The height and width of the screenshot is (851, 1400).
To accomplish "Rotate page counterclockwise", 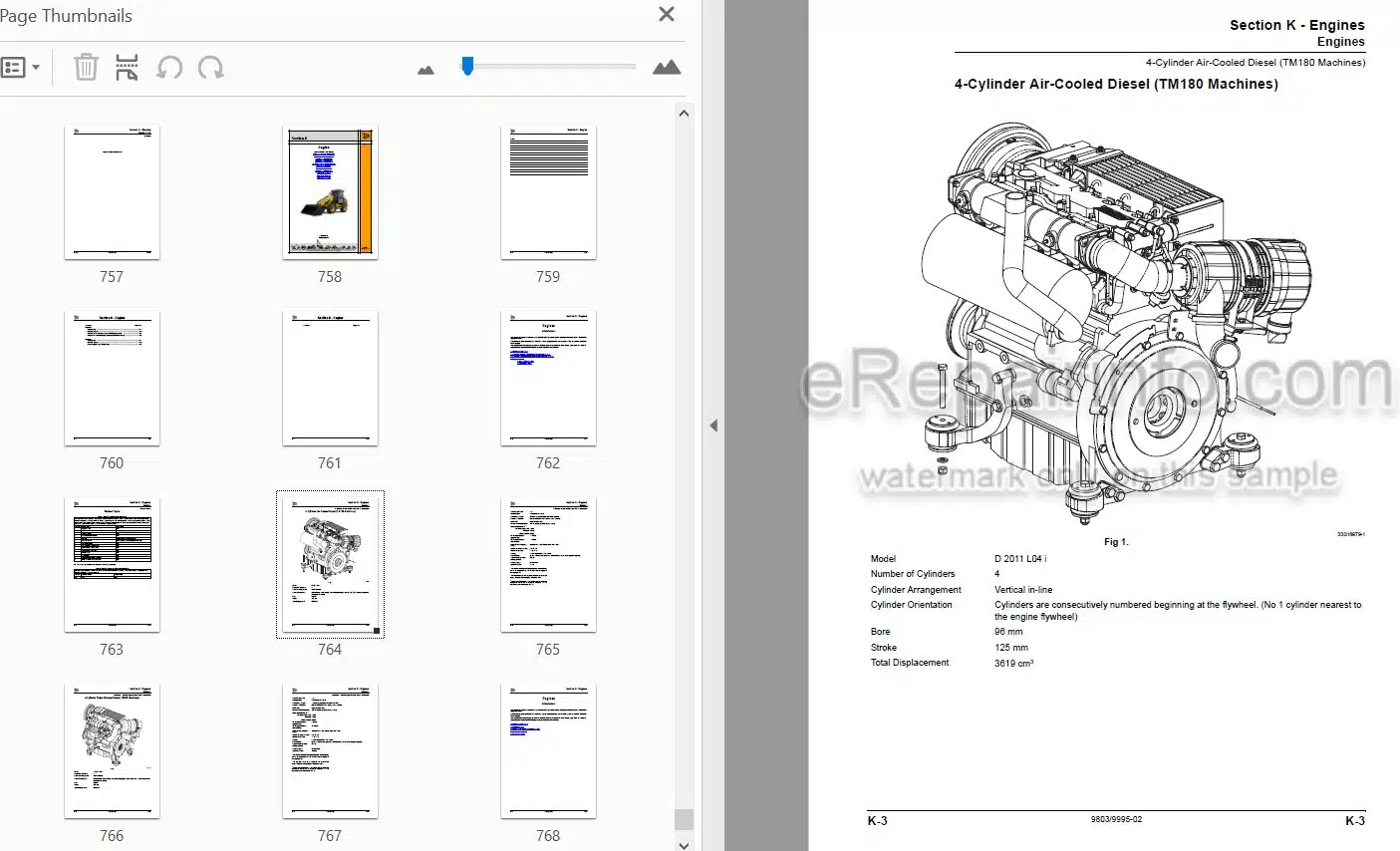I will pyautogui.click(x=169, y=68).
